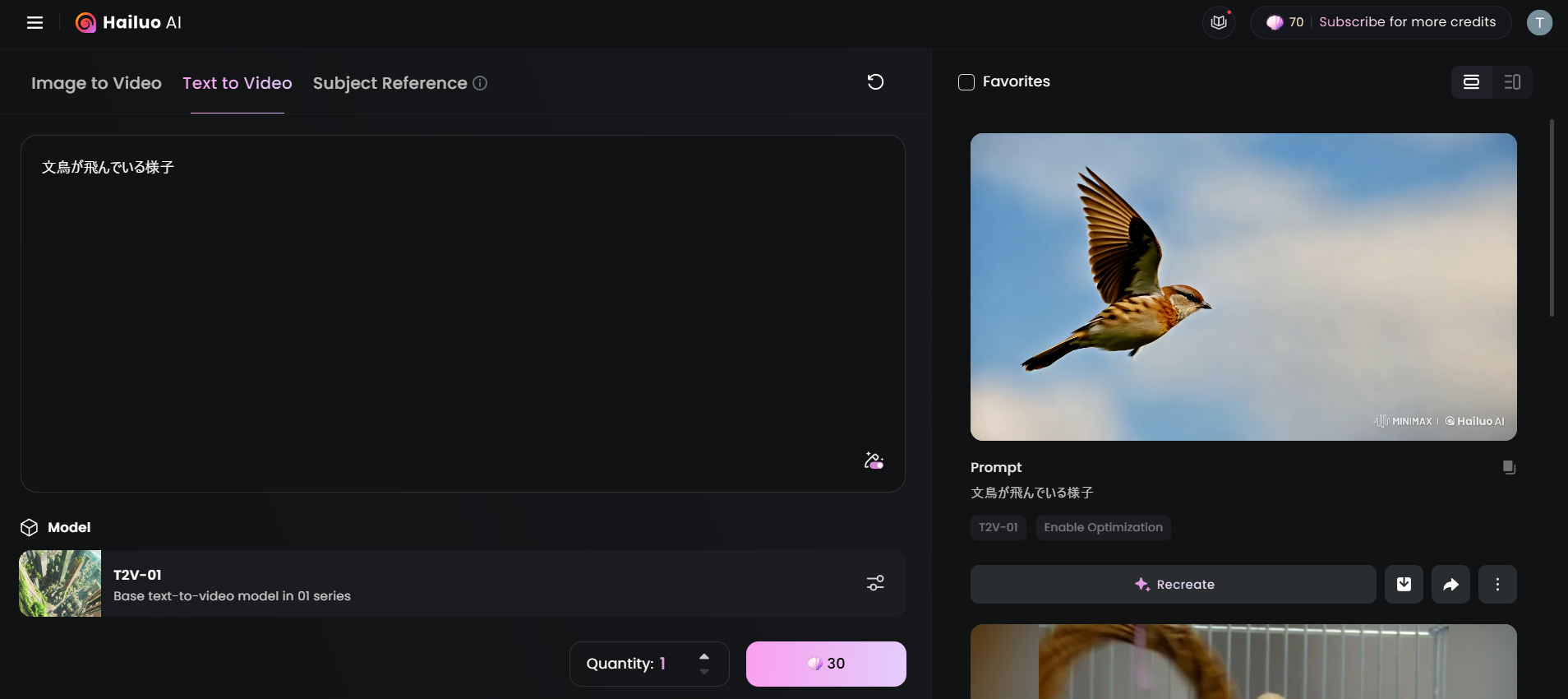Switch to split panel layout view
The height and width of the screenshot is (699, 1568).
click(x=1512, y=81)
